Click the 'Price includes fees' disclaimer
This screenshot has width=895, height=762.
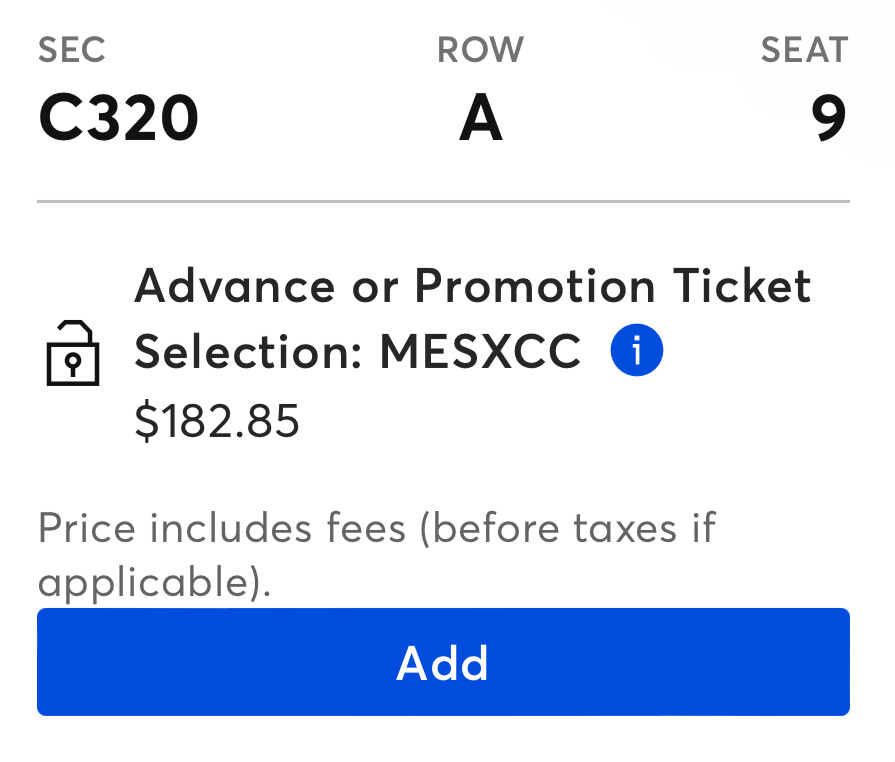(x=222, y=527)
